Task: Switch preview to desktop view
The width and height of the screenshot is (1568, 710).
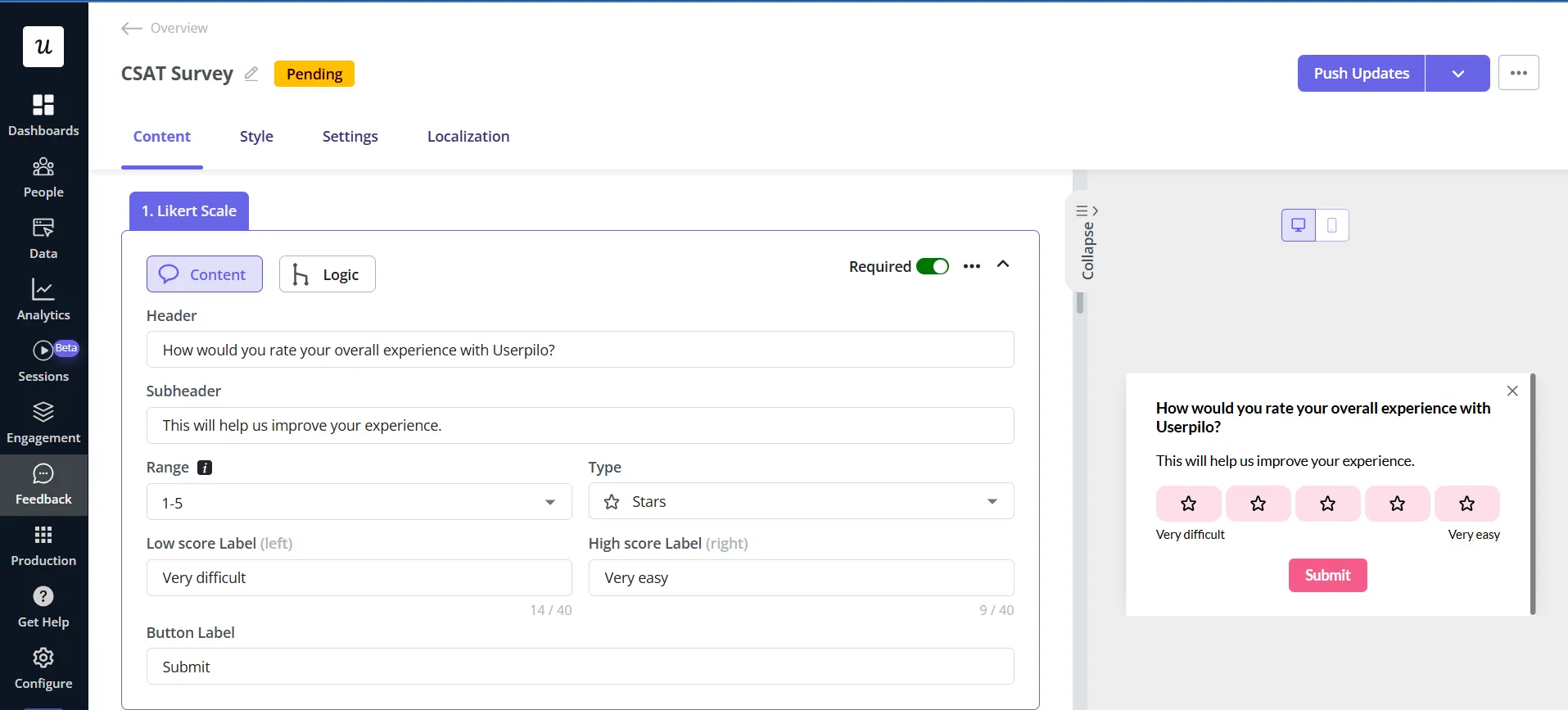Action: (x=1299, y=225)
